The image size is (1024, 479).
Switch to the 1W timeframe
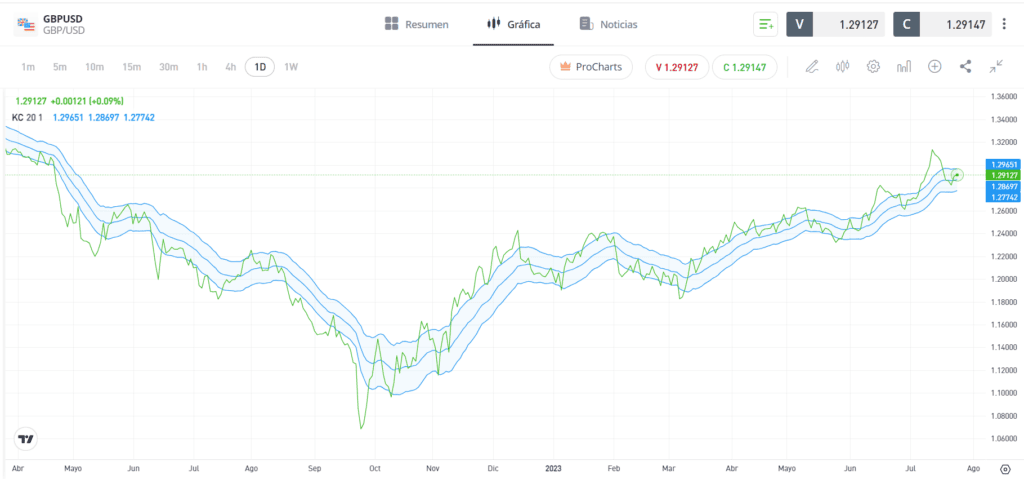point(291,67)
